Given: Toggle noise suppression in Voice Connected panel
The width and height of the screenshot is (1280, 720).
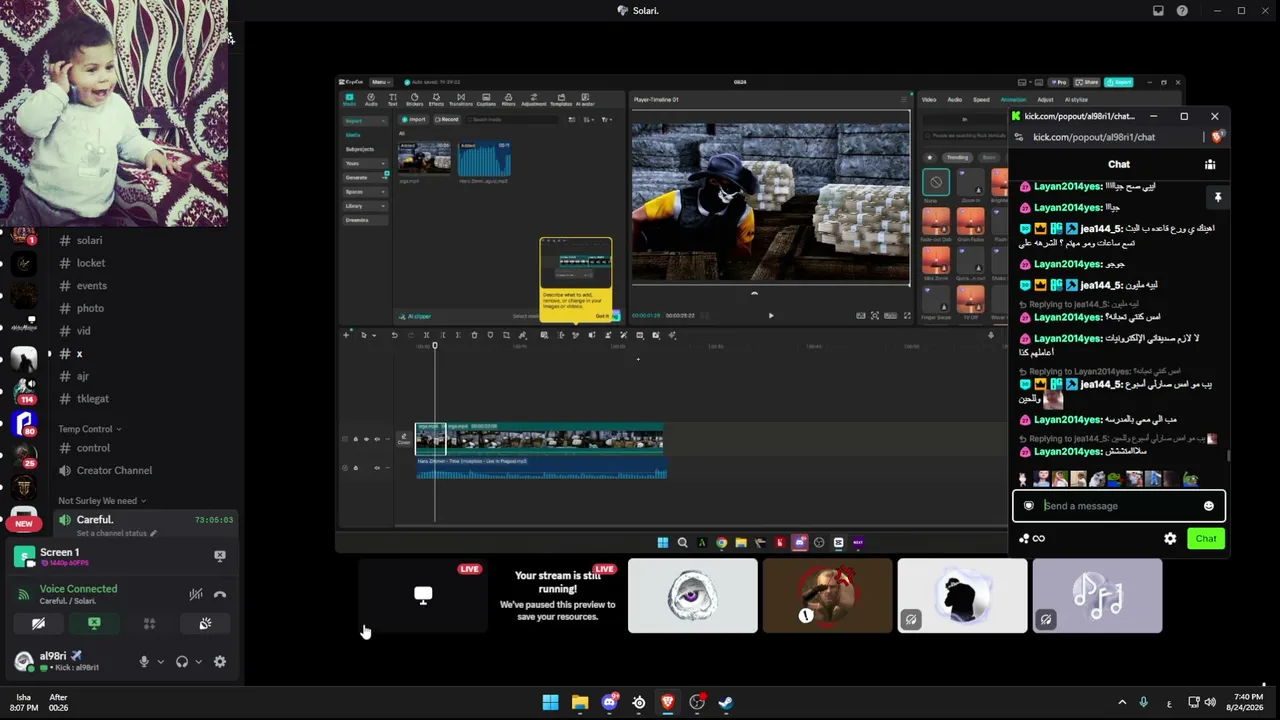Looking at the screenshot, I should (196, 595).
